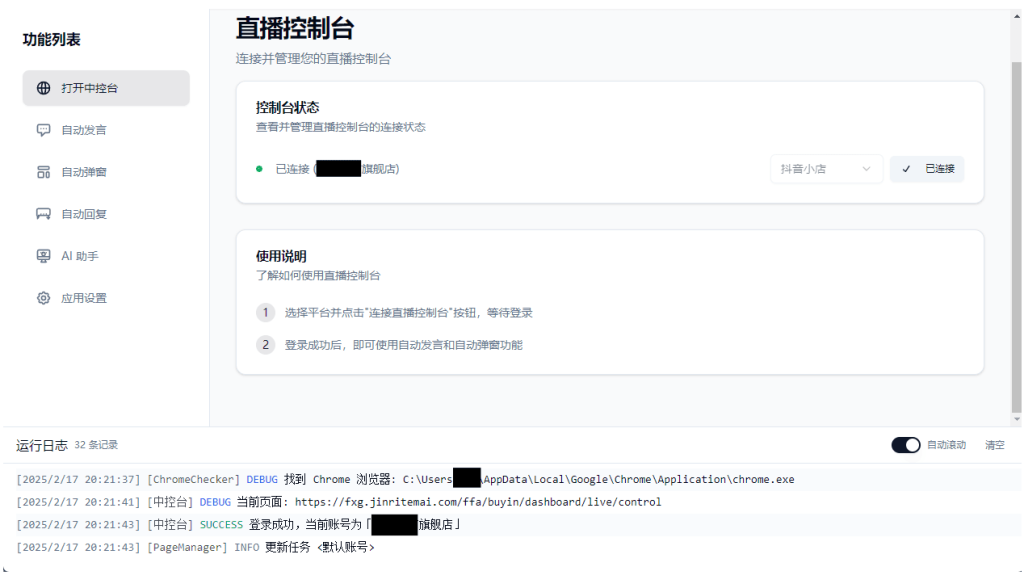Go to 自动发言 in the sidebar
1024x588 pixels.
(106, 130)
